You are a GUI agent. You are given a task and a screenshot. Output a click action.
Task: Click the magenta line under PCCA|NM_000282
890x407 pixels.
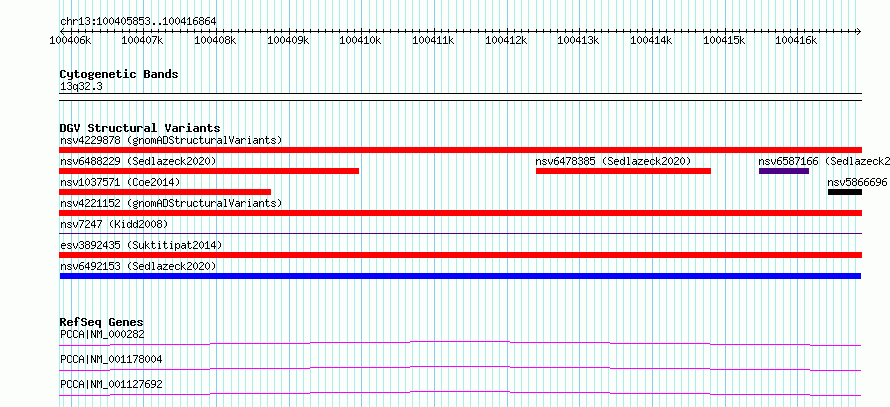[x=460, y=343]
